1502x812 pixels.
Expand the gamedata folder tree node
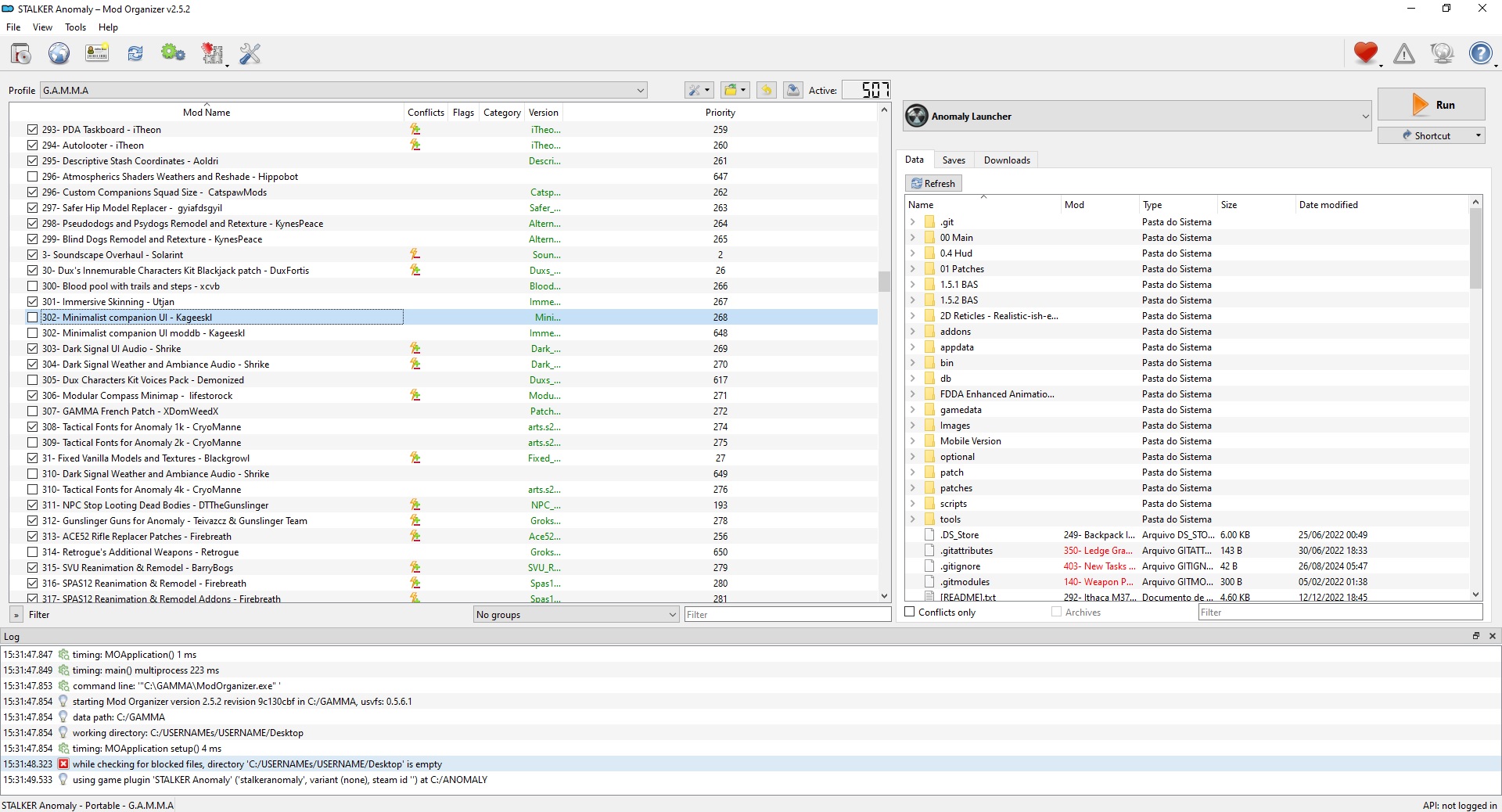coord(913,410)
